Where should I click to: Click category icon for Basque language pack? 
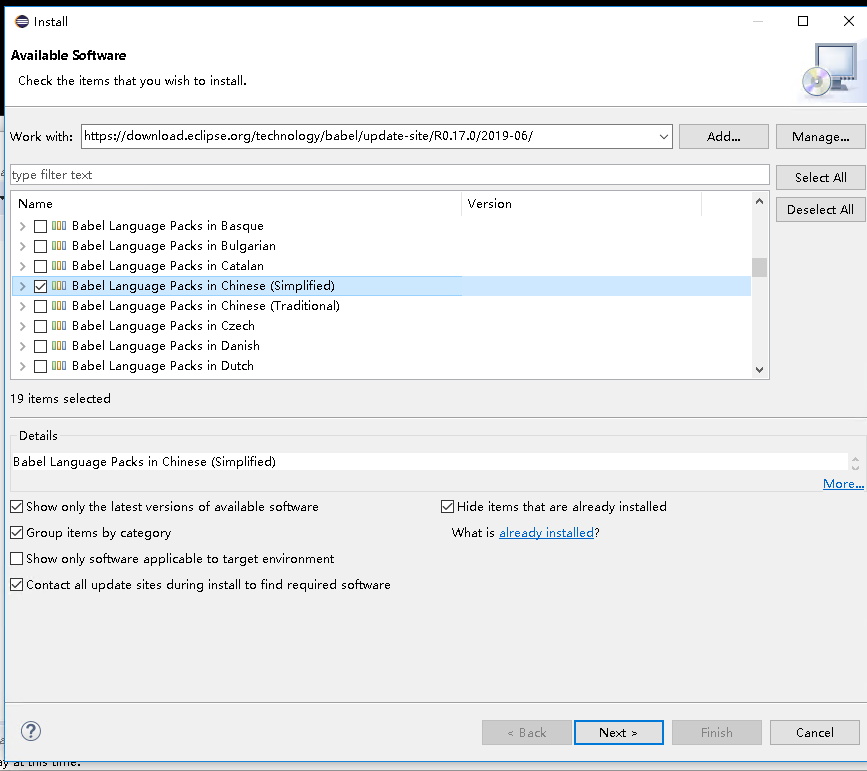(x=59, y=226)
